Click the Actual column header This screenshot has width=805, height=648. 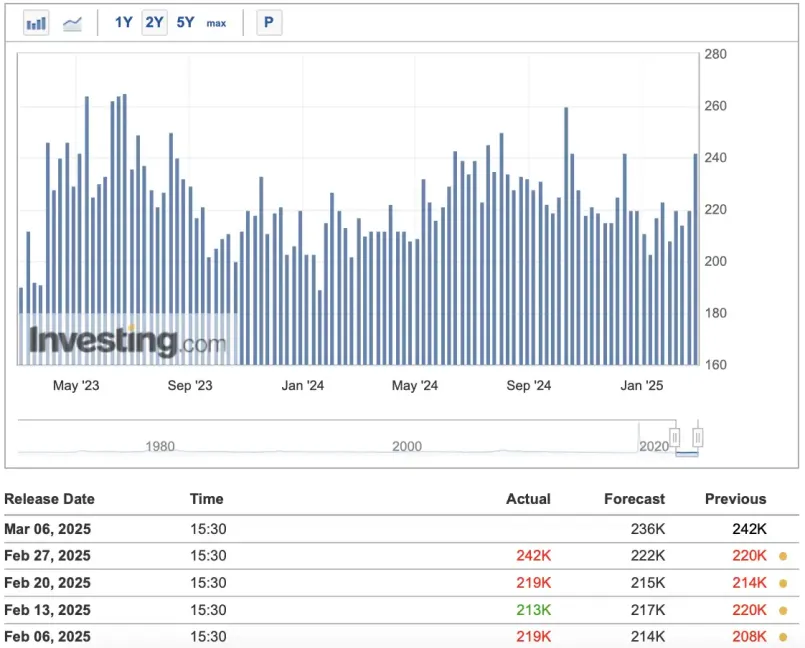pos(528,499)
